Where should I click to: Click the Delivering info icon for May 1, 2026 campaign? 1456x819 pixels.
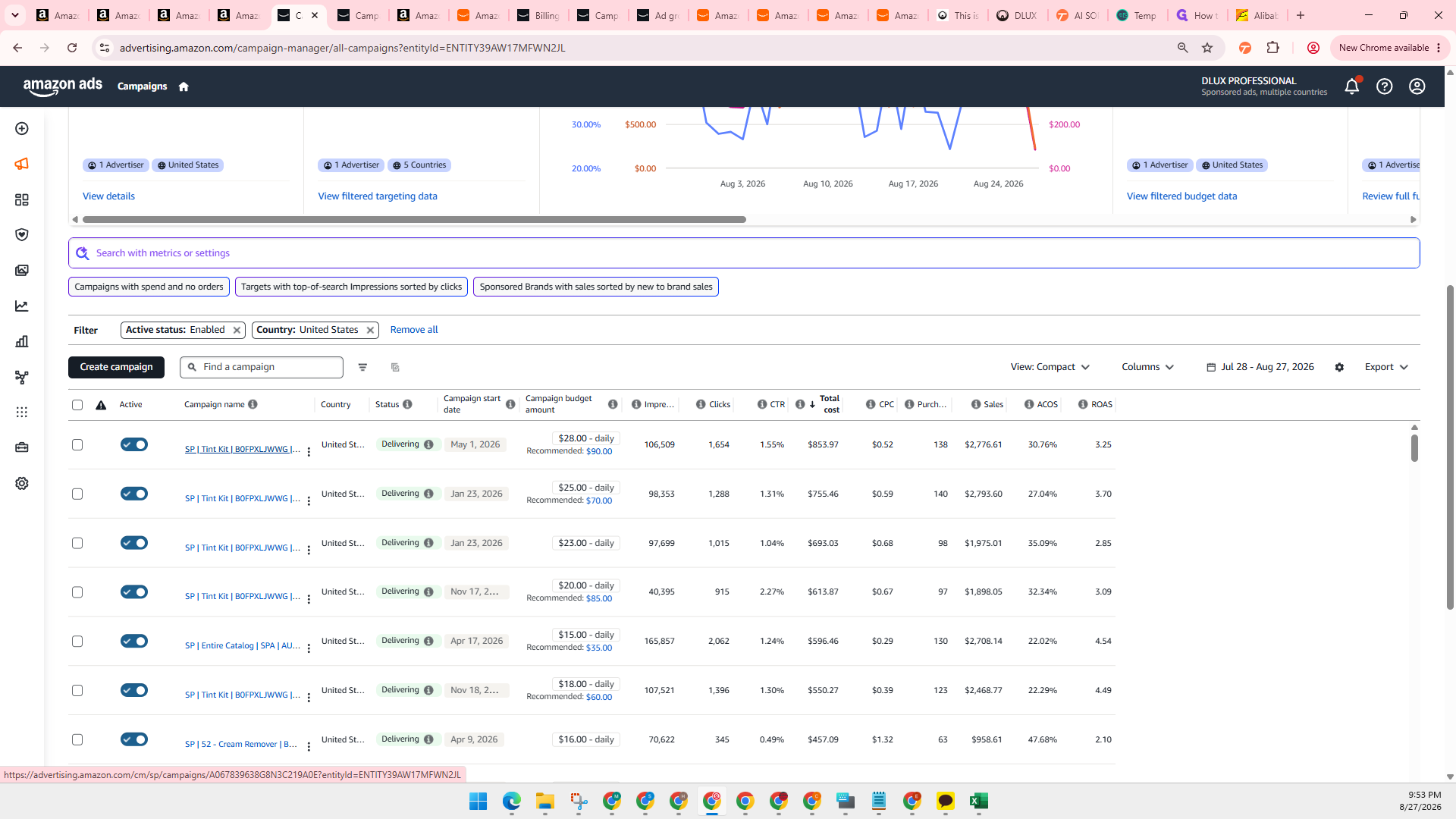[x=428, y=444]
